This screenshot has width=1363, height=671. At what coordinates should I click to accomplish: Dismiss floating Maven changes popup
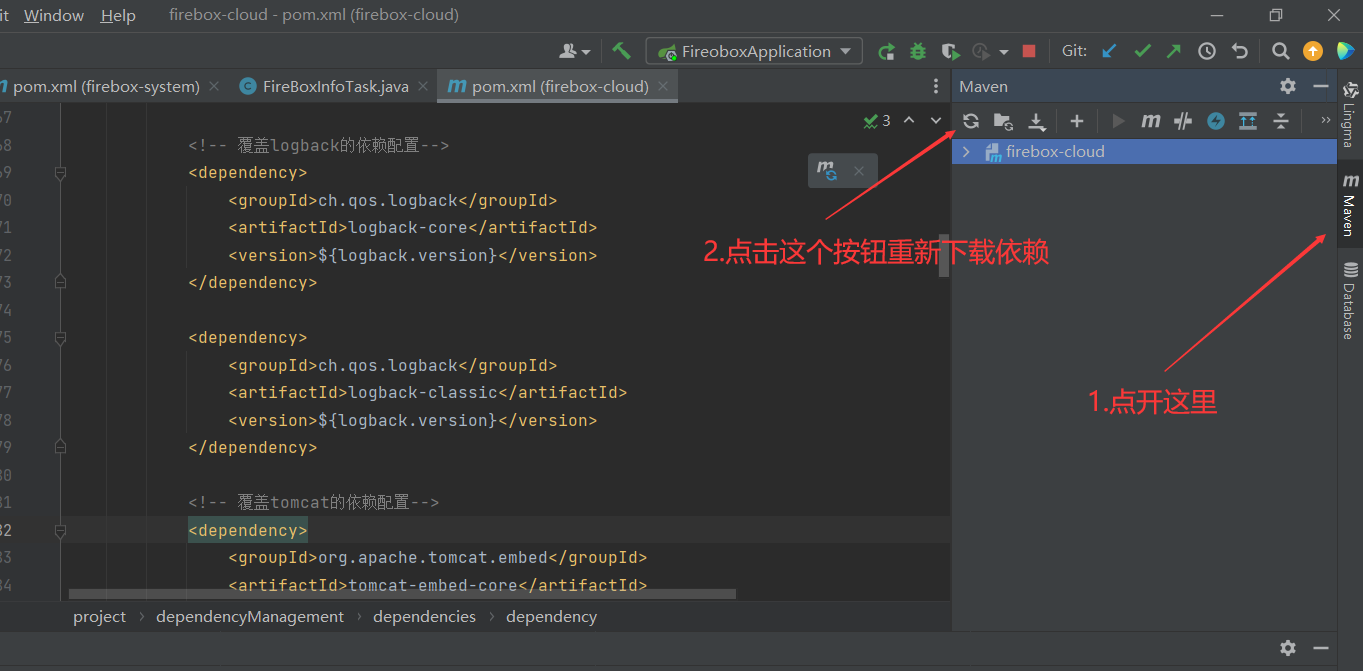[x=858, y=171]
